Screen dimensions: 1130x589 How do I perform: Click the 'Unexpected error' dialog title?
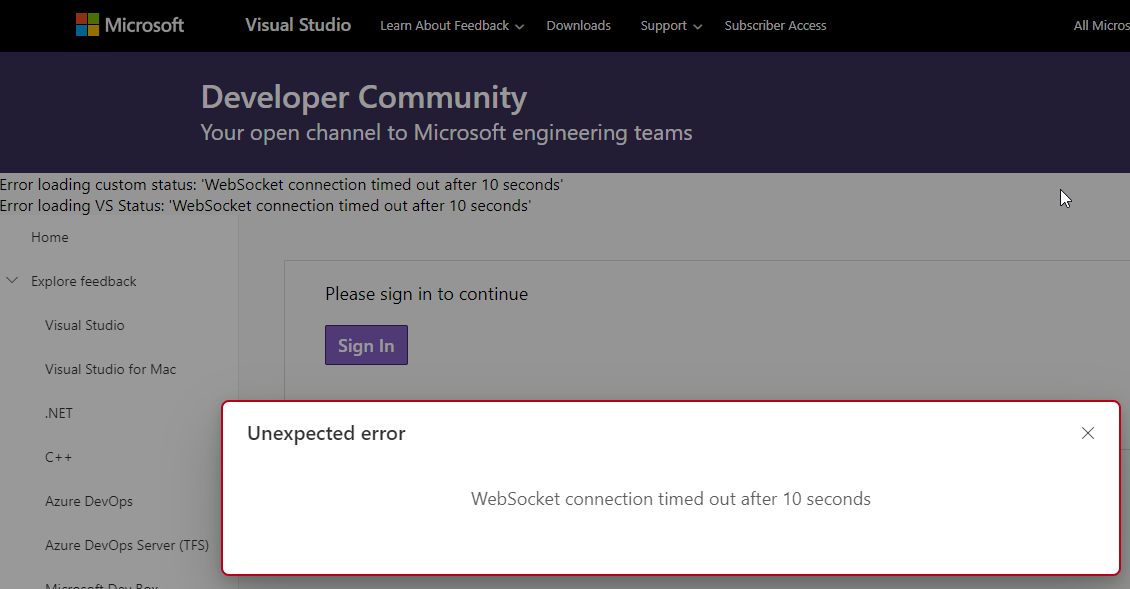(x=326, y=433)
